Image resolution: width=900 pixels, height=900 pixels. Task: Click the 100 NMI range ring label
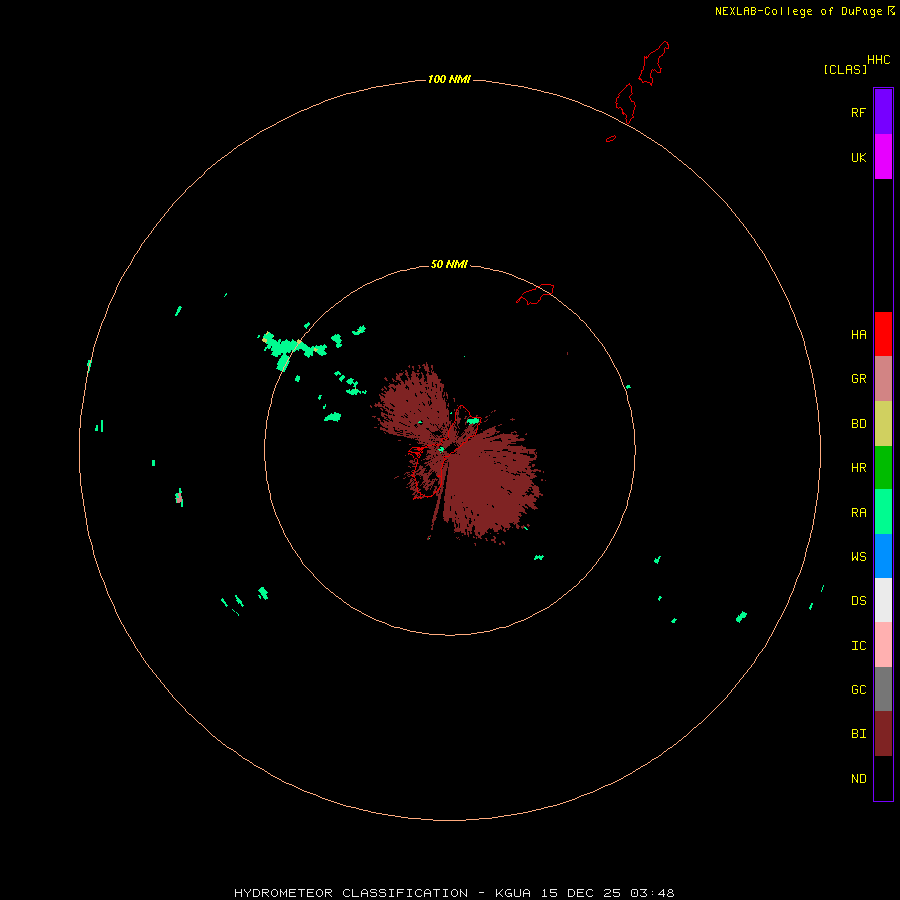(449, 79)
